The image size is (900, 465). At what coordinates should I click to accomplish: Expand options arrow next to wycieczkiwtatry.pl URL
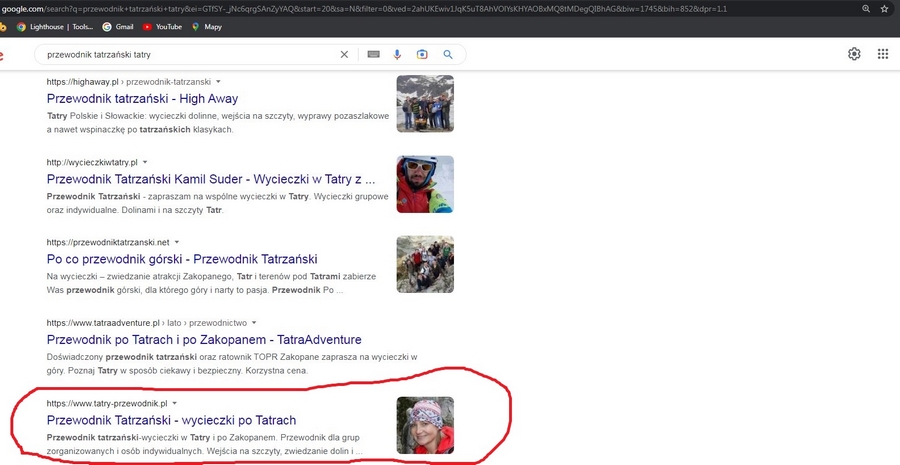click(145, 162)
